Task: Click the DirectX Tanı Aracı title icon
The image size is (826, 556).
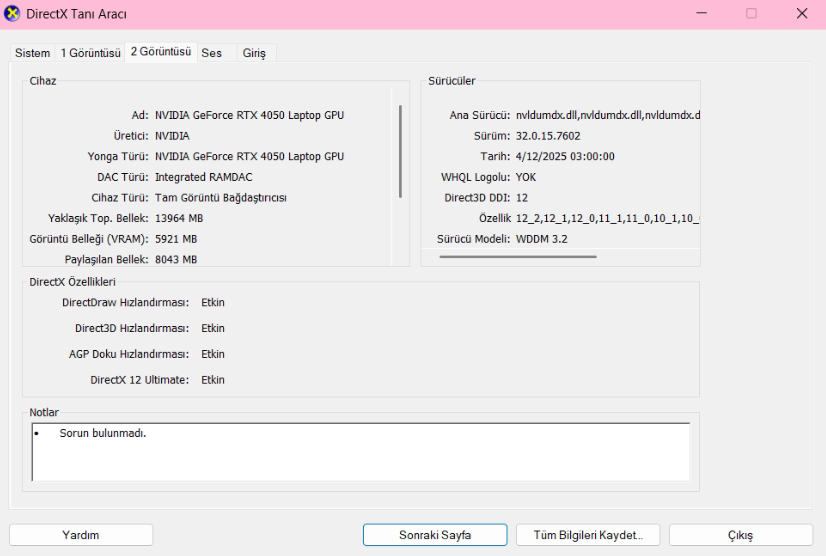Action: point(12,14)
